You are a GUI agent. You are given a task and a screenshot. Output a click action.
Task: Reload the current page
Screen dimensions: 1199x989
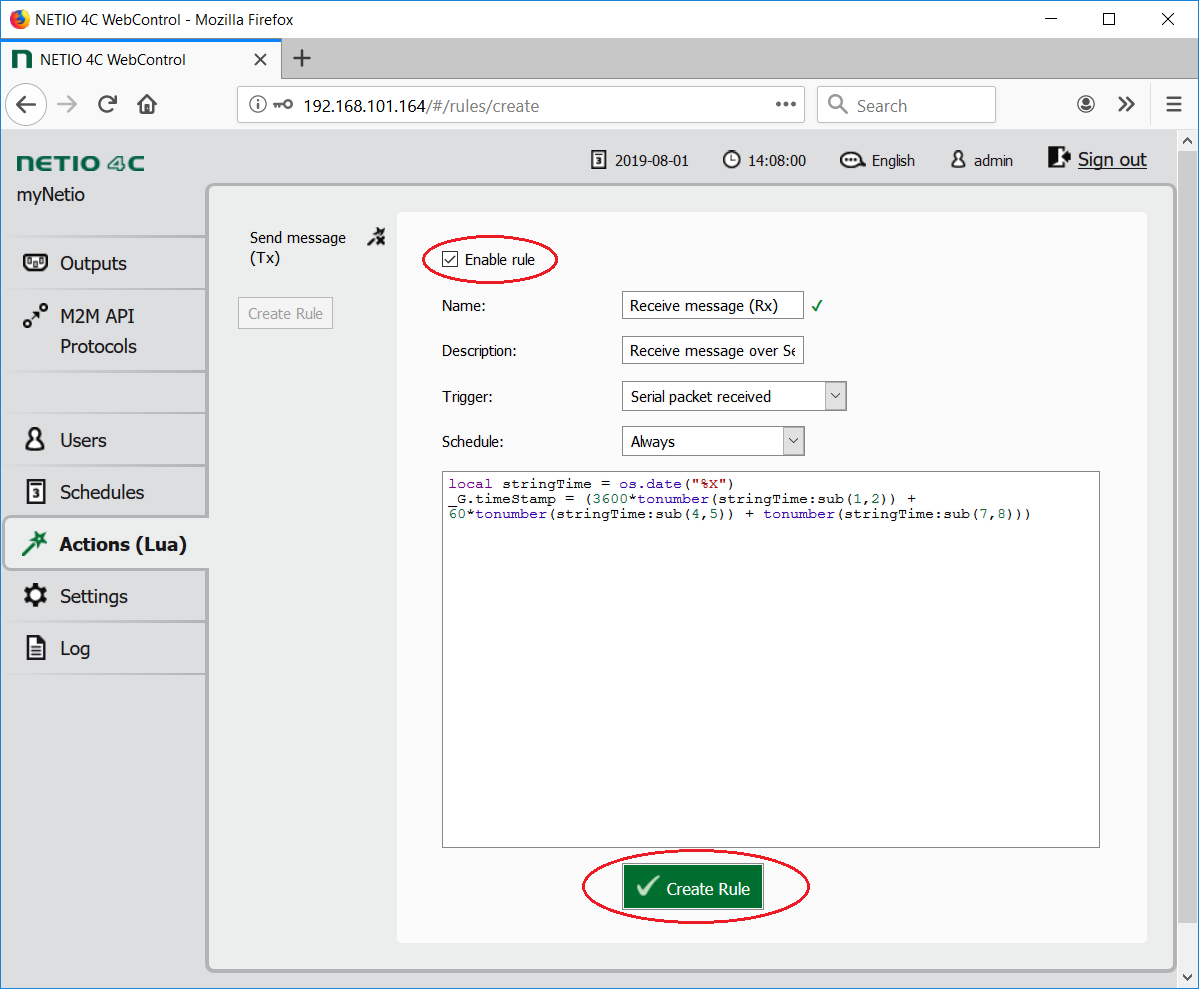click(107, 104)
